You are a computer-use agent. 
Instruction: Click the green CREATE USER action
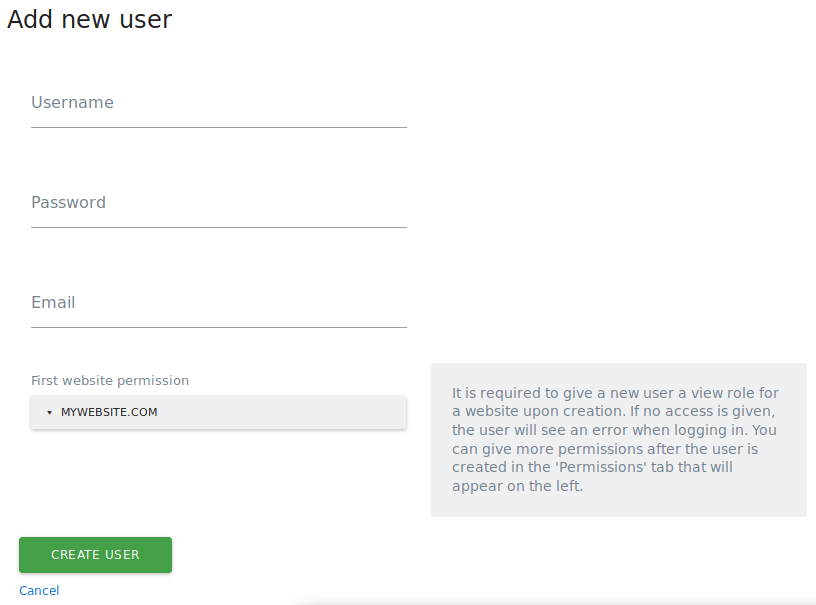tap(95, 555)
